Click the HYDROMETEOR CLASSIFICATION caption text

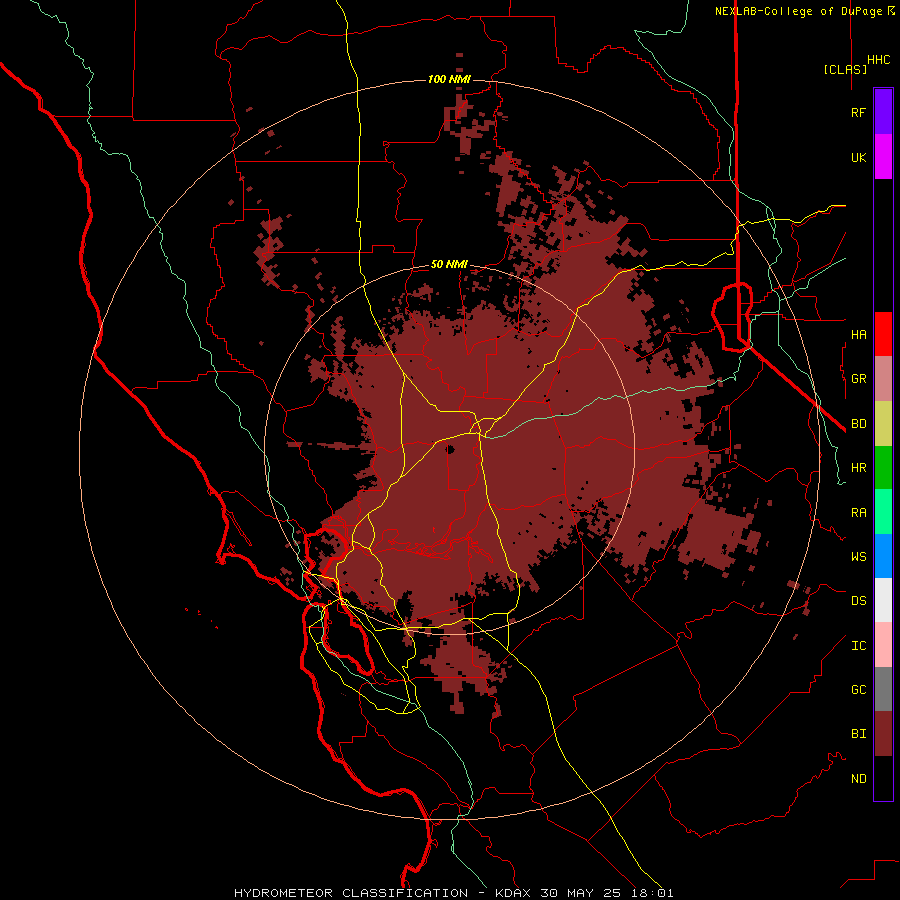(351, 893)
